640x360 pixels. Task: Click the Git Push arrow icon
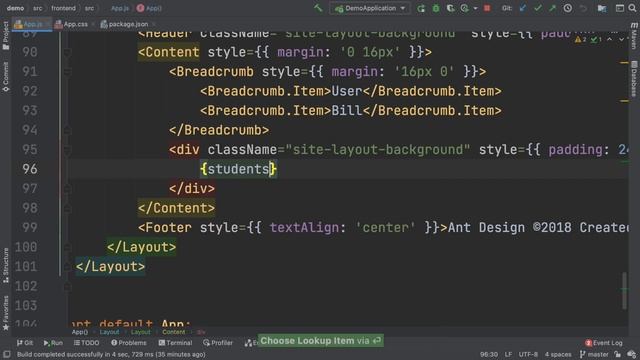pos(552,8)
